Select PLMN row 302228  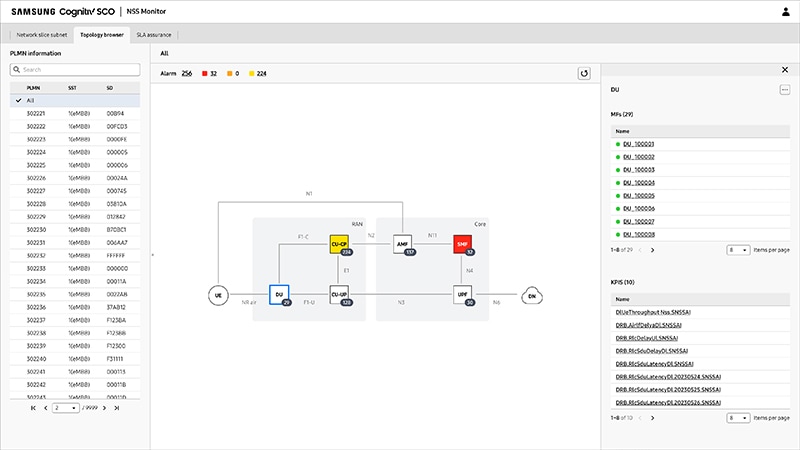(75, 204)
